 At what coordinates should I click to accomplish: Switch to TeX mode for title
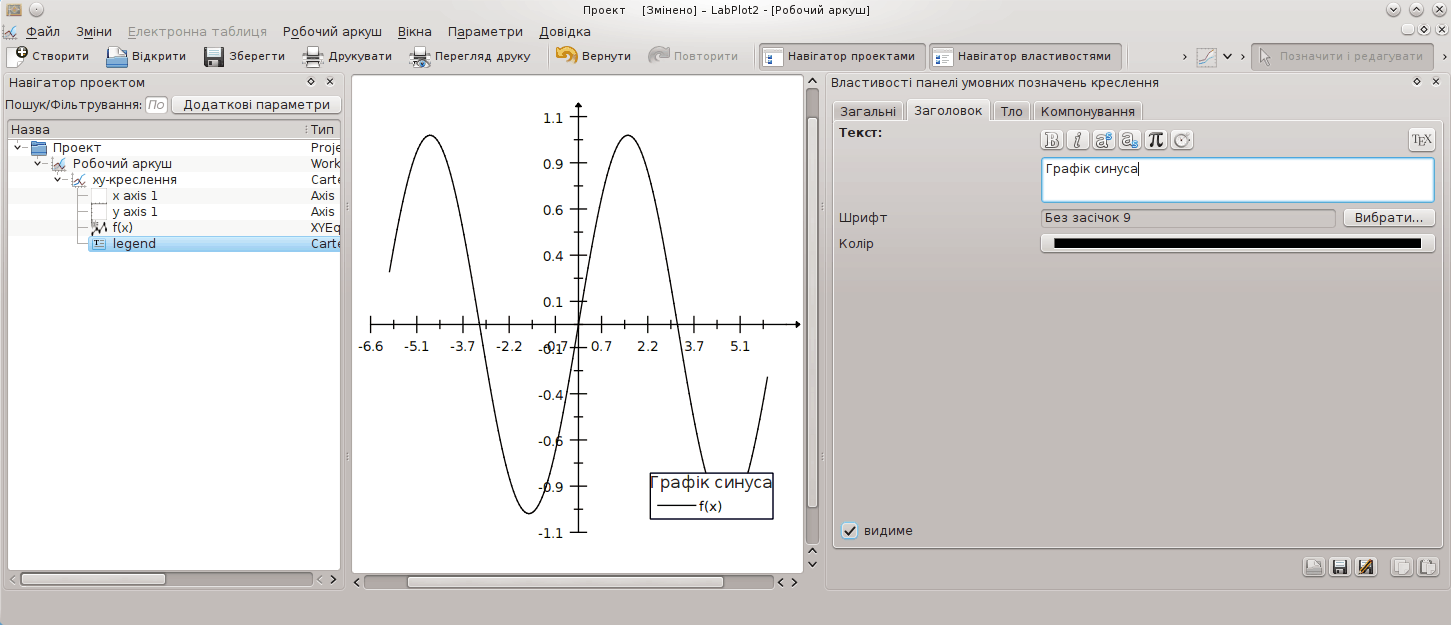tap(1421, 141)
